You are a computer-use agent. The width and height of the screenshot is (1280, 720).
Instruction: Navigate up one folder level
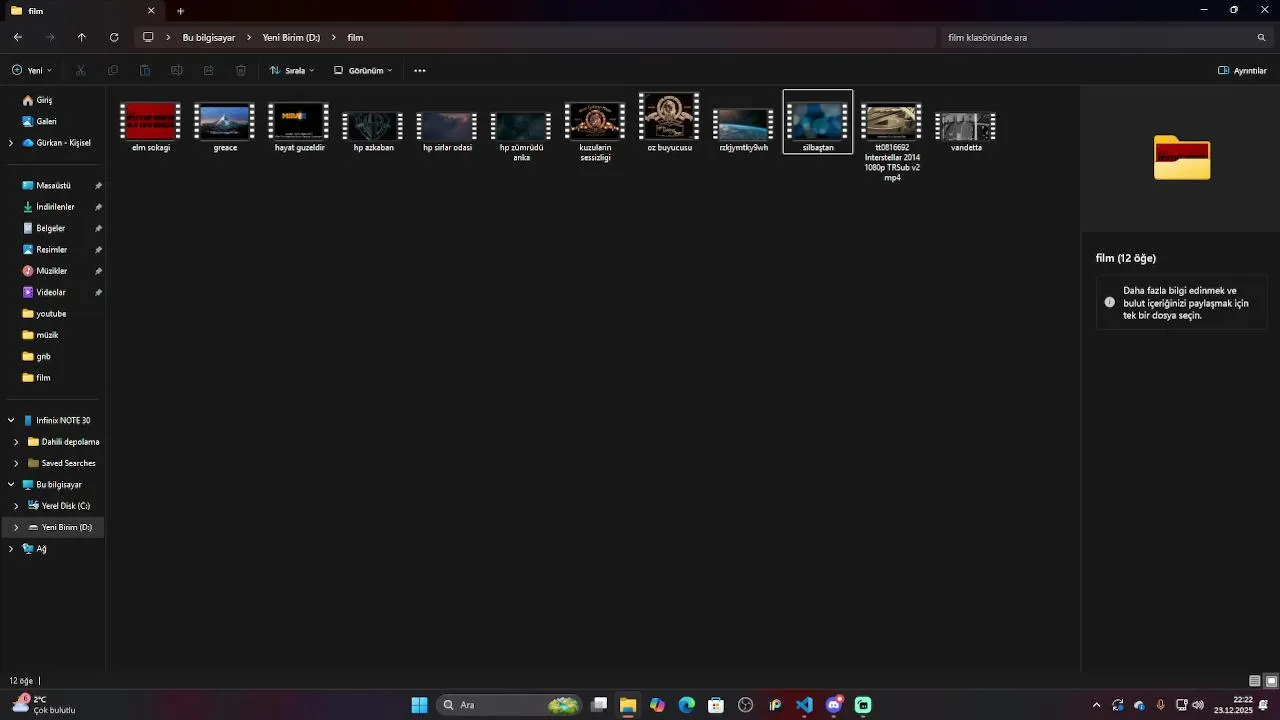[82, 37]
